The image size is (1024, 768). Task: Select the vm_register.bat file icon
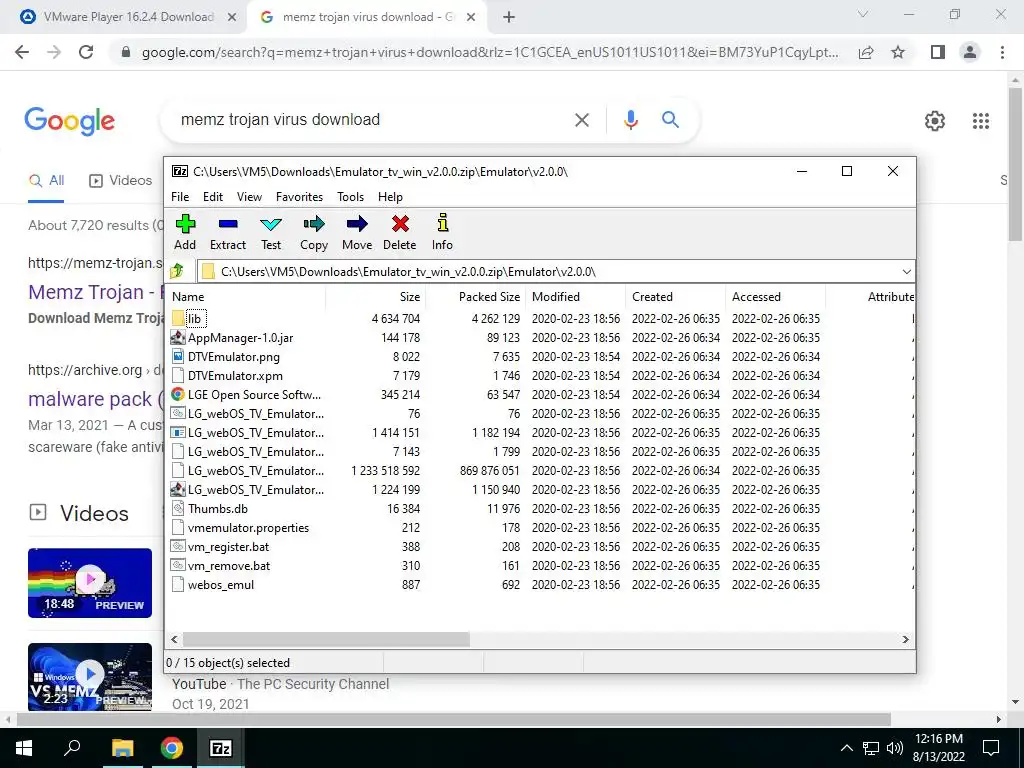click(178, 547)
